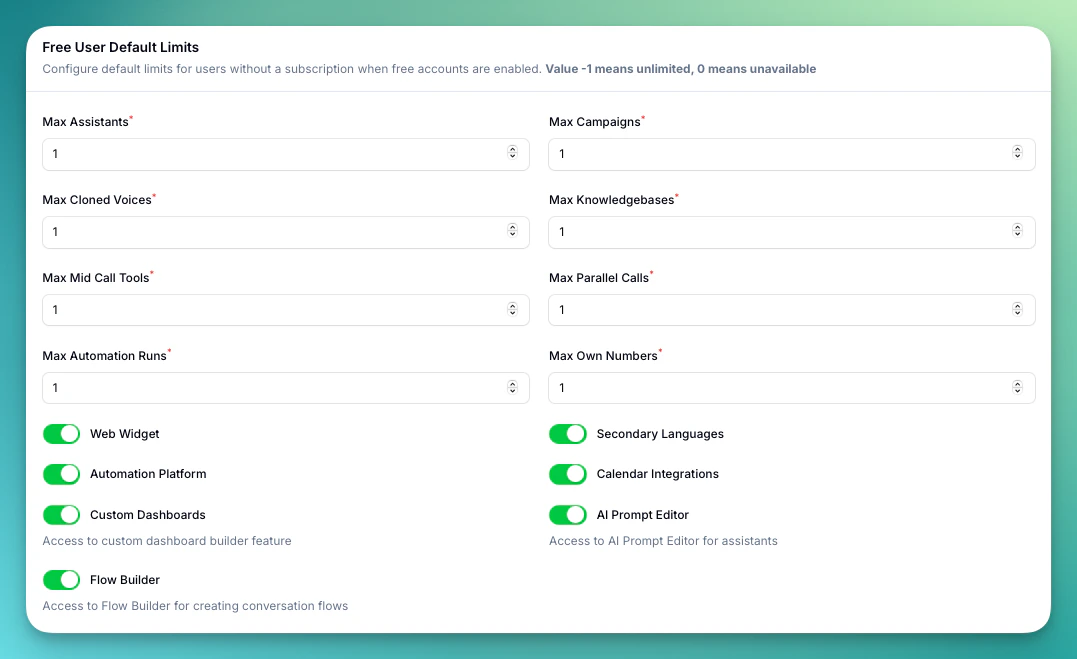The image size is (1077, 659).
Task: Click the Max Assistants label
Action: pyautogui.click(x=86, y=122)
